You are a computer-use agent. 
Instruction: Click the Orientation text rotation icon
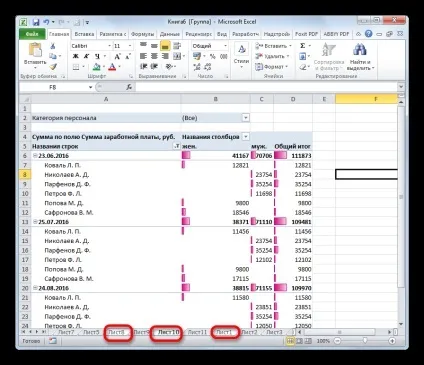point(169,67)
